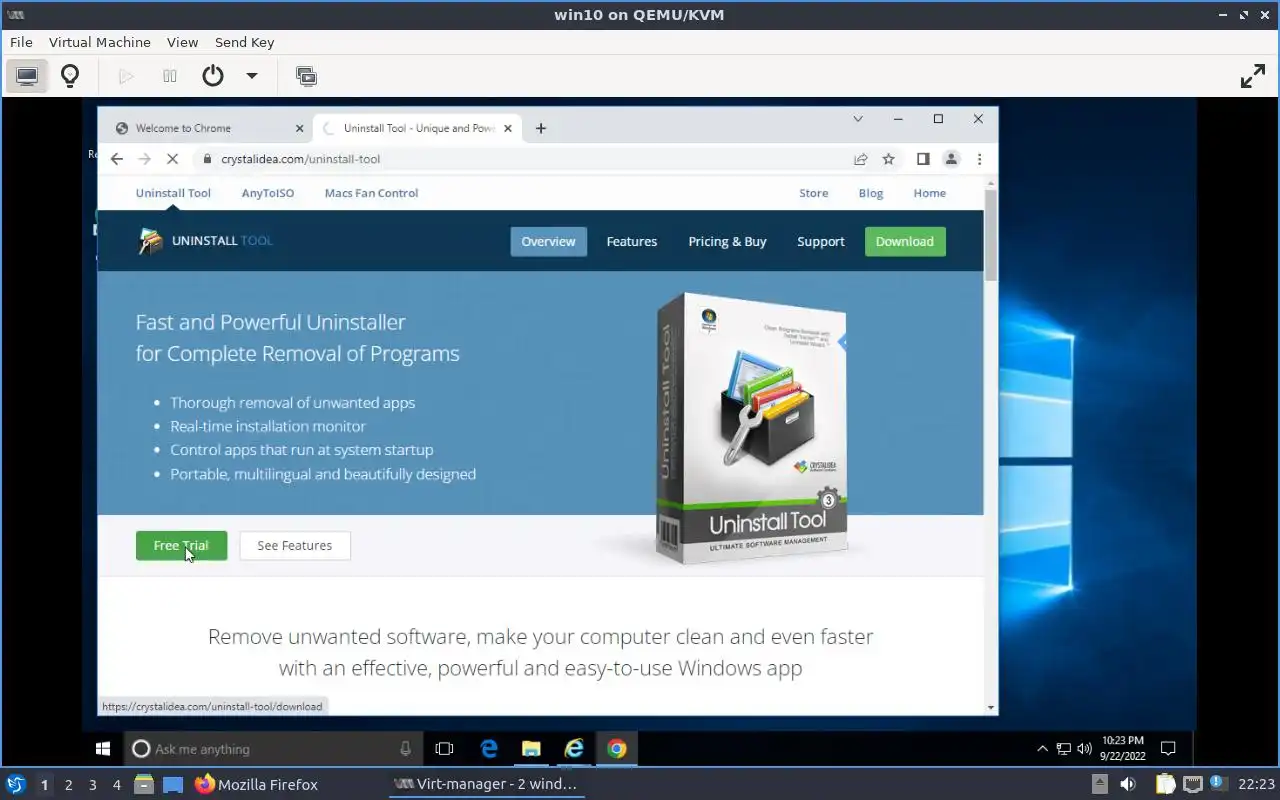Open a new Chrome tab
Viewport: 1280px width, 800px height.
tap(540, 128)
